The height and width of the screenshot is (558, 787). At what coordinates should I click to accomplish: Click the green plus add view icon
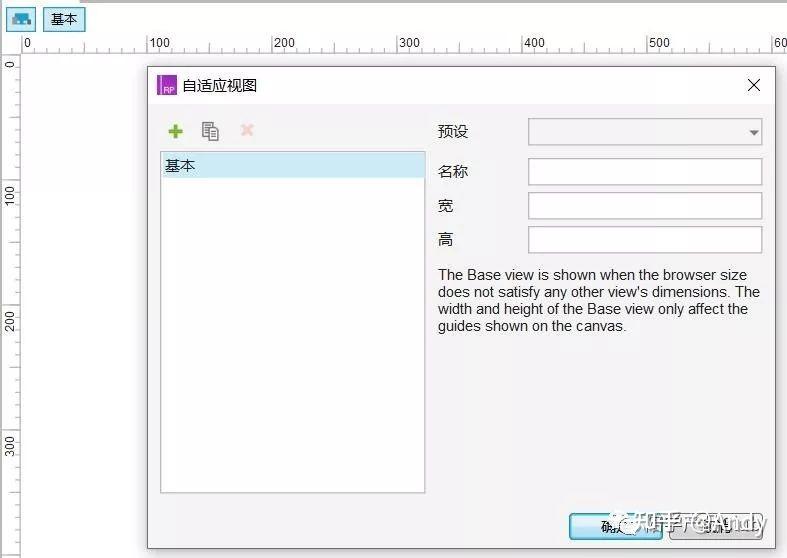175,131
